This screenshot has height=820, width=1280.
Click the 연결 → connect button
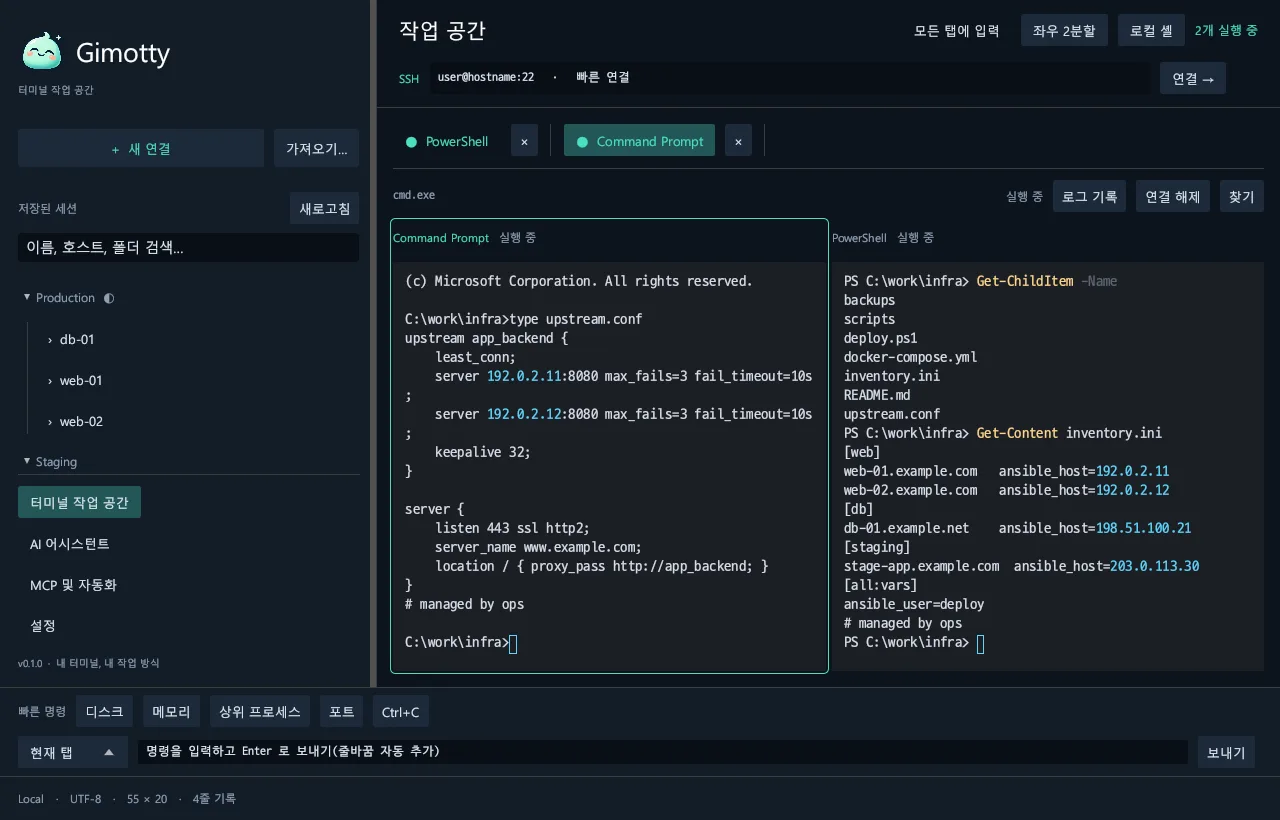1193,78
